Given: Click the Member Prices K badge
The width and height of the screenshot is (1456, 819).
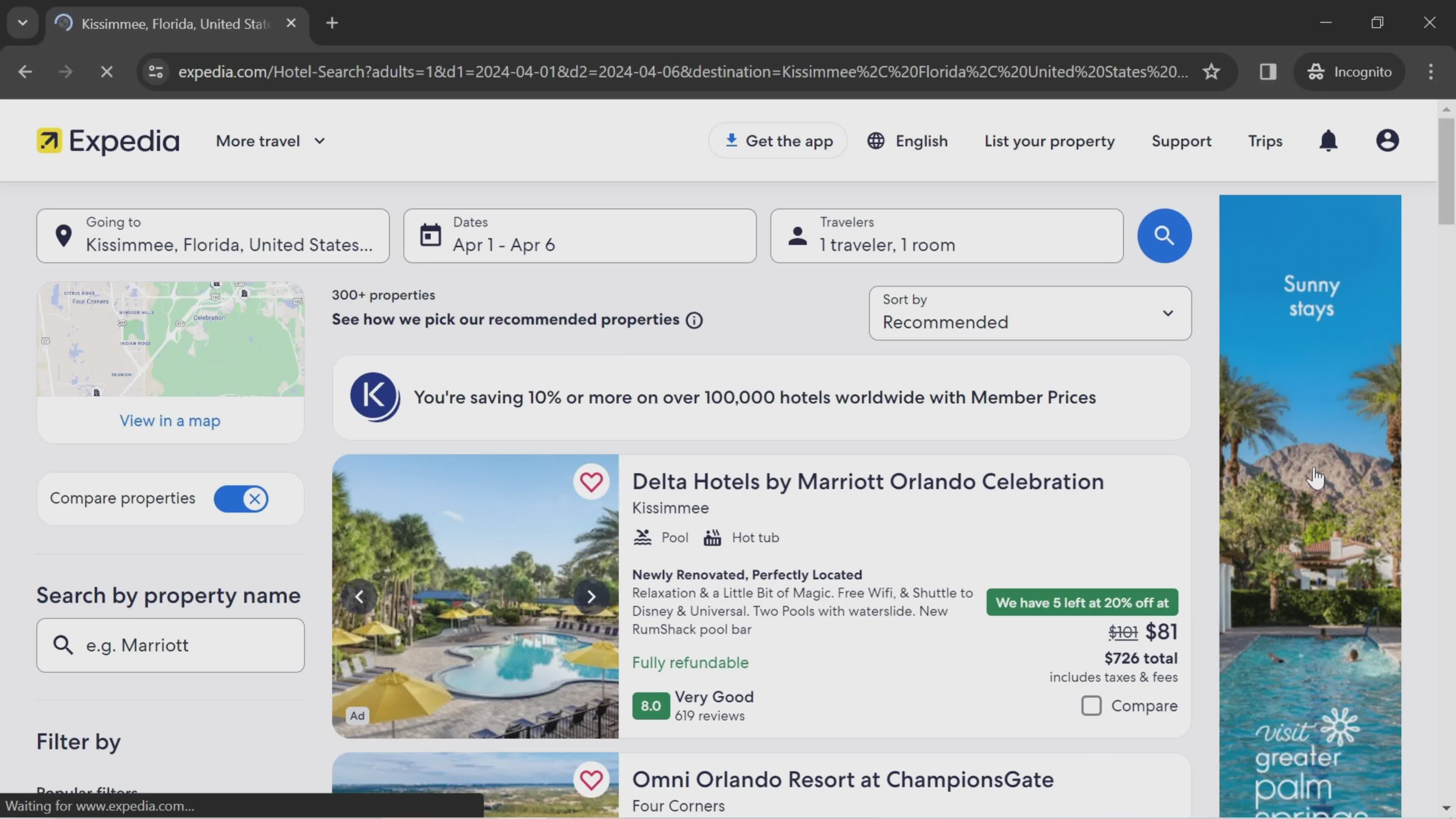Looking at the screenshot, I should click(374, 397).
